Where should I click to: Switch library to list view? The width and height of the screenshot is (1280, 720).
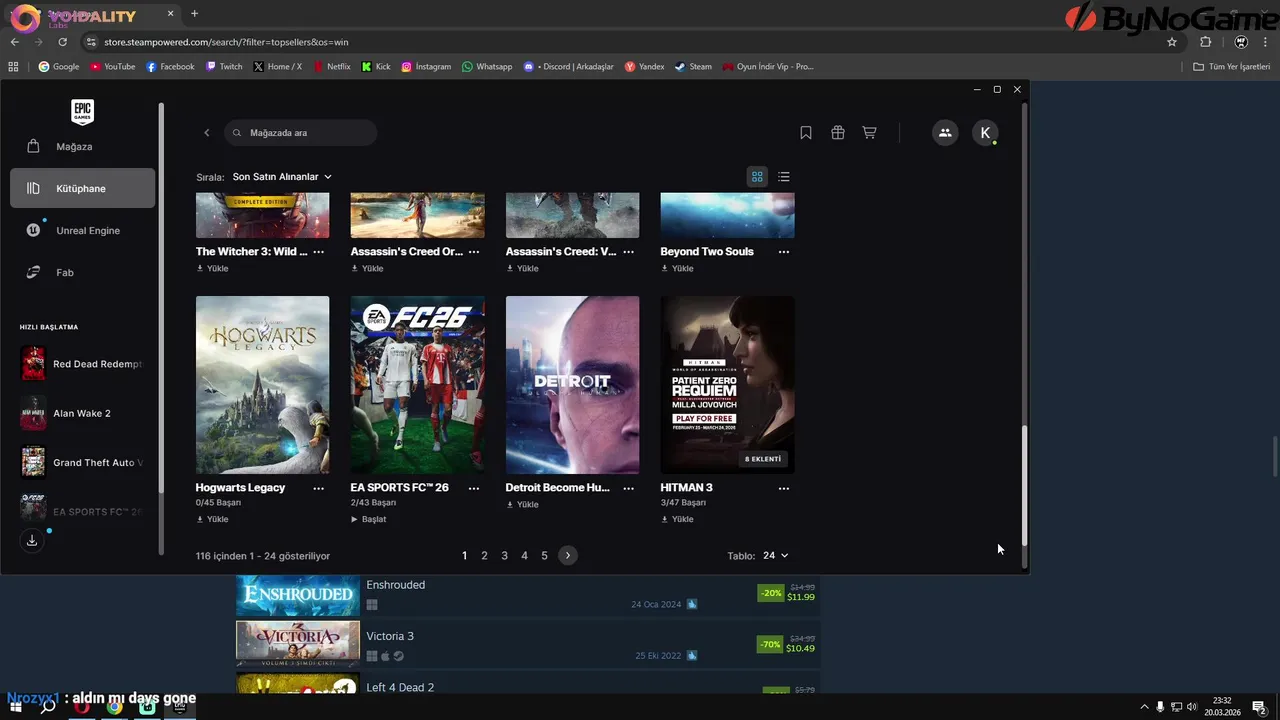pos(784,177)
